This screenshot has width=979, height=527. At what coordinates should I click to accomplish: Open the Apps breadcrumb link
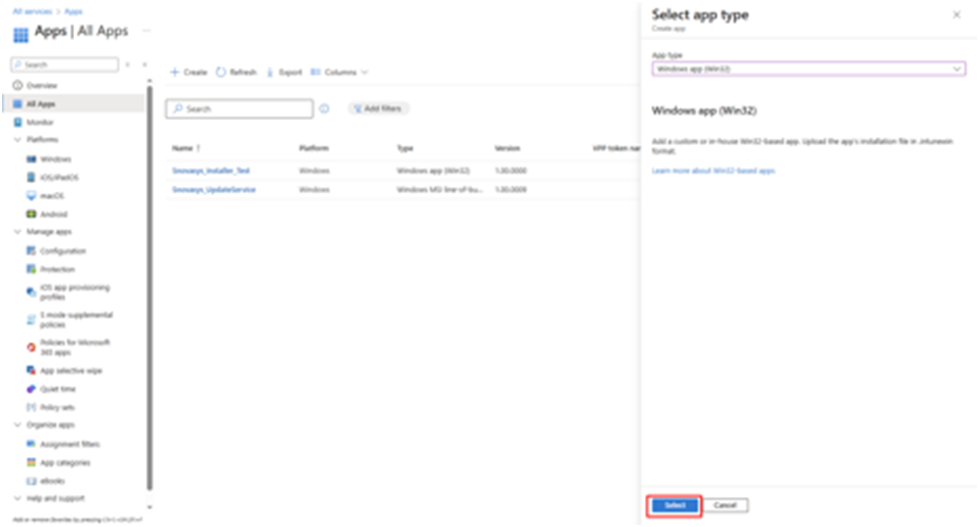73,12
